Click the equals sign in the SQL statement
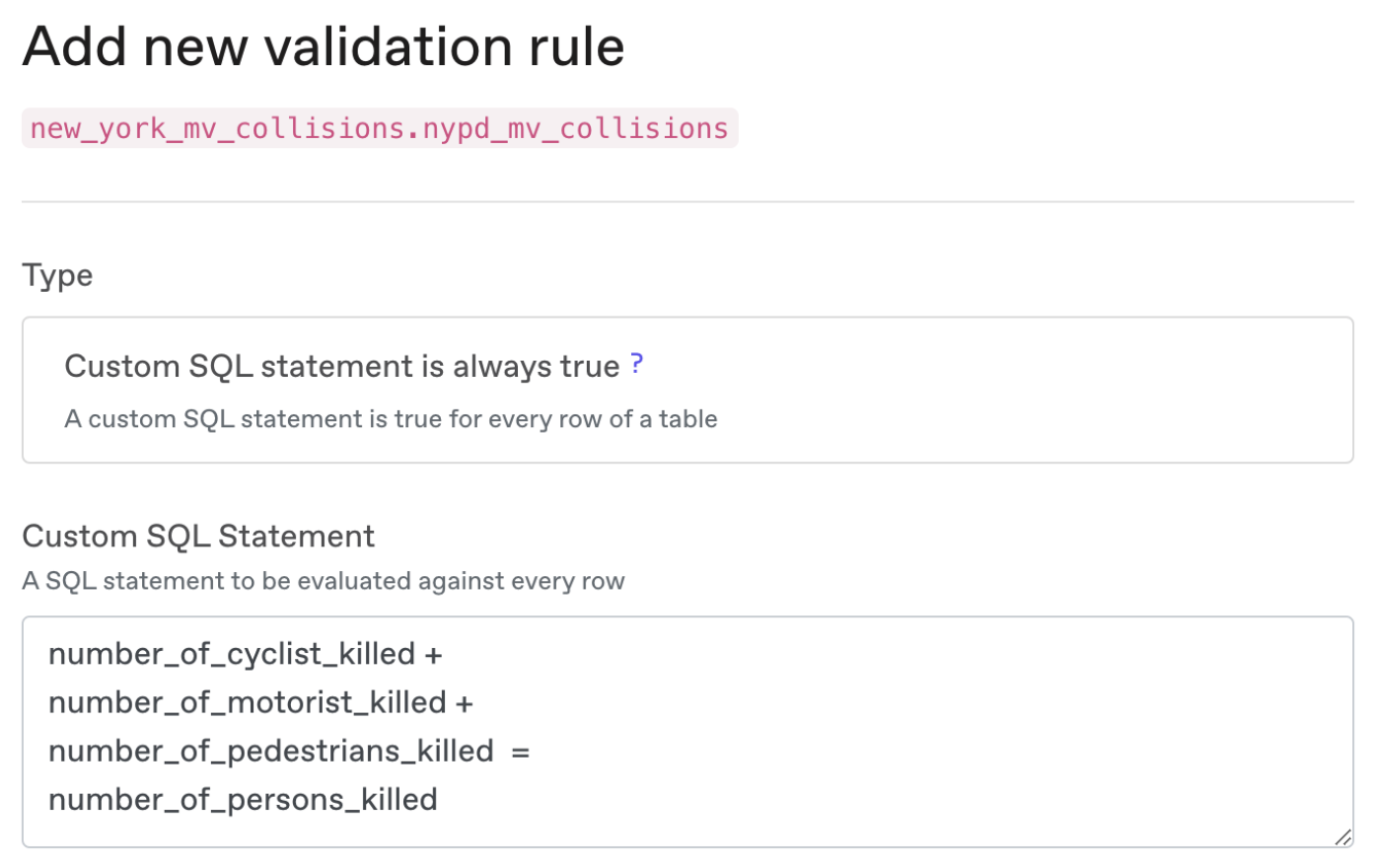The width and height of the screenshot is (1375, 868). tap(521, 753)
